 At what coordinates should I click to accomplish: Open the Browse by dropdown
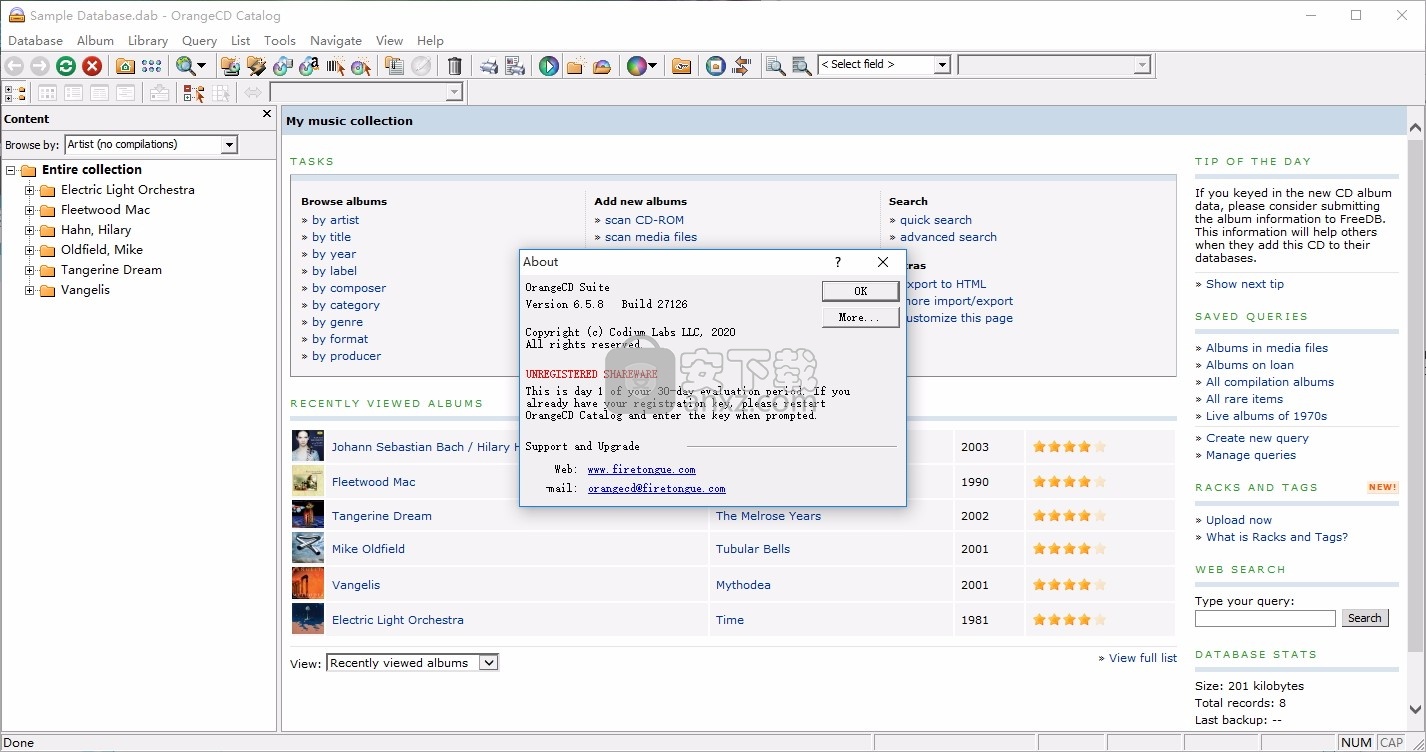[229, 145]
